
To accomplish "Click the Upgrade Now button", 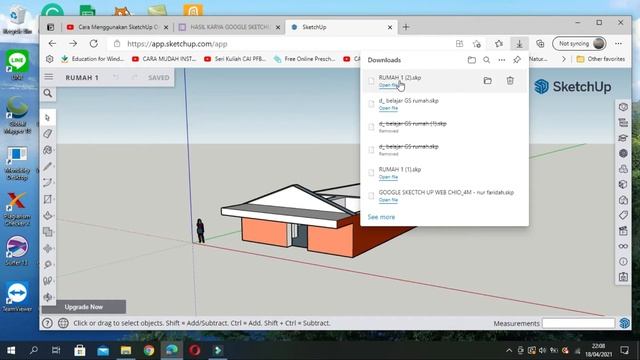I will coord(84,307).
